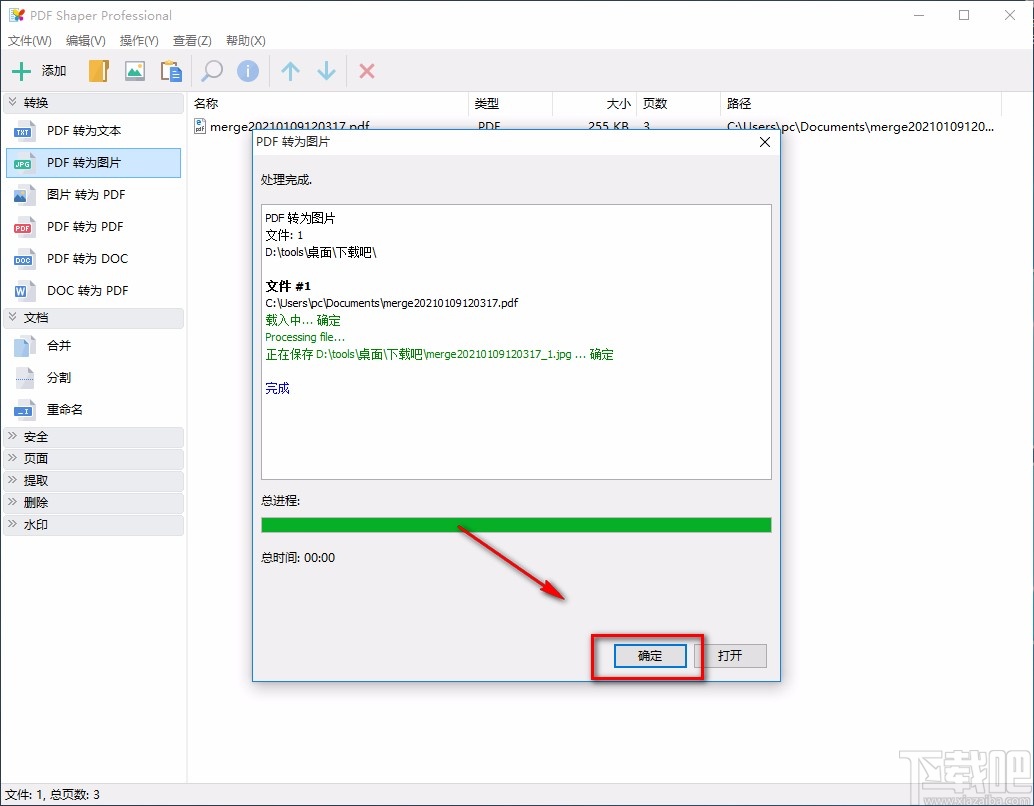Click the move-up arrow toolbar icon

point(289,70)
